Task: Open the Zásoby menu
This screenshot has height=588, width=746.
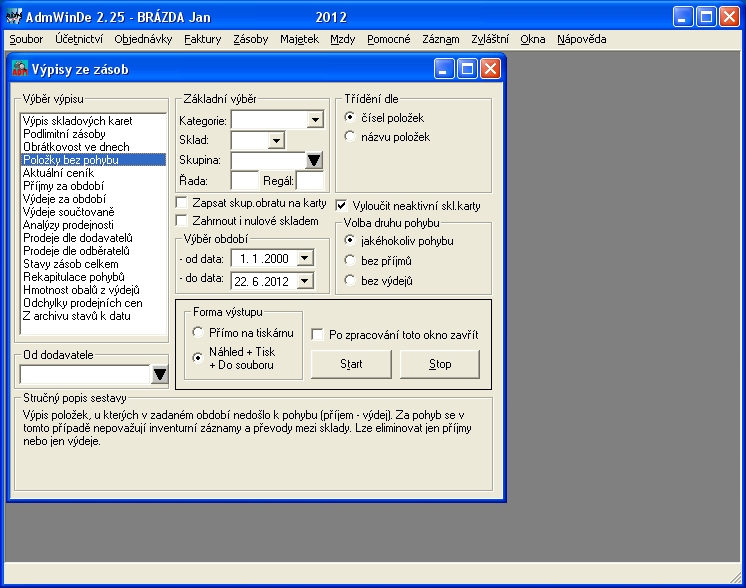Action: click(x=251, y=39)
